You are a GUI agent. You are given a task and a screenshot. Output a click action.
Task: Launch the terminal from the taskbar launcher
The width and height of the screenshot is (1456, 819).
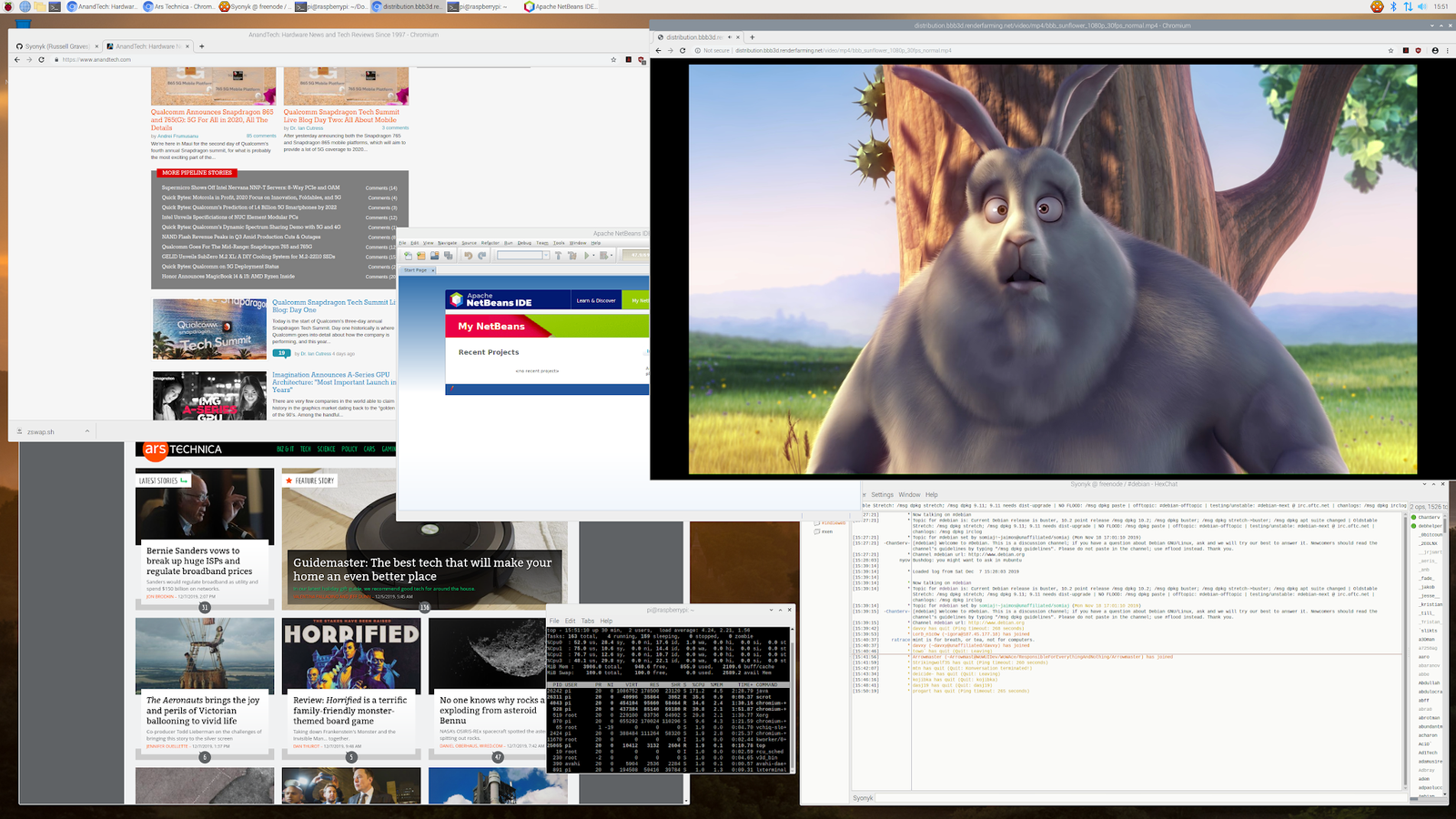[55, 6]
